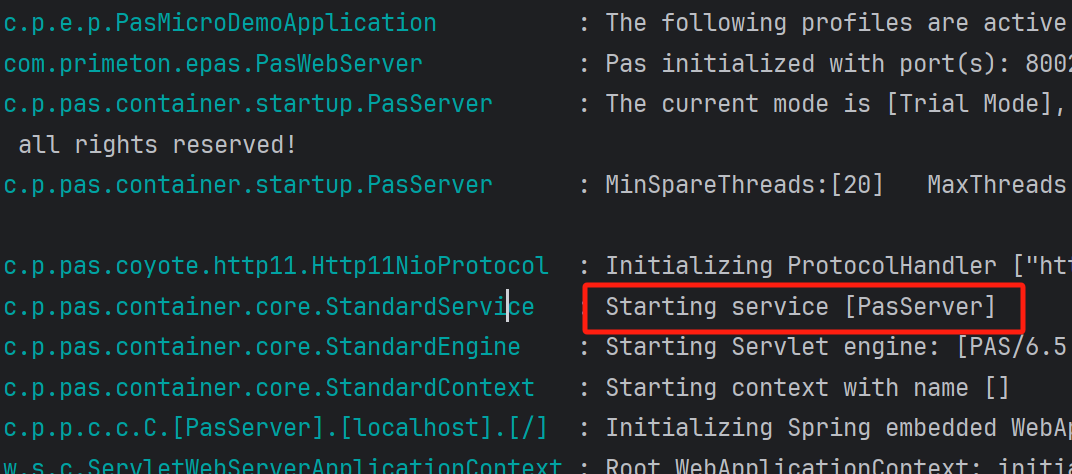Select the Http11NioProtocol logger name
Screen dimensions: 1072x474
[276, 266]
